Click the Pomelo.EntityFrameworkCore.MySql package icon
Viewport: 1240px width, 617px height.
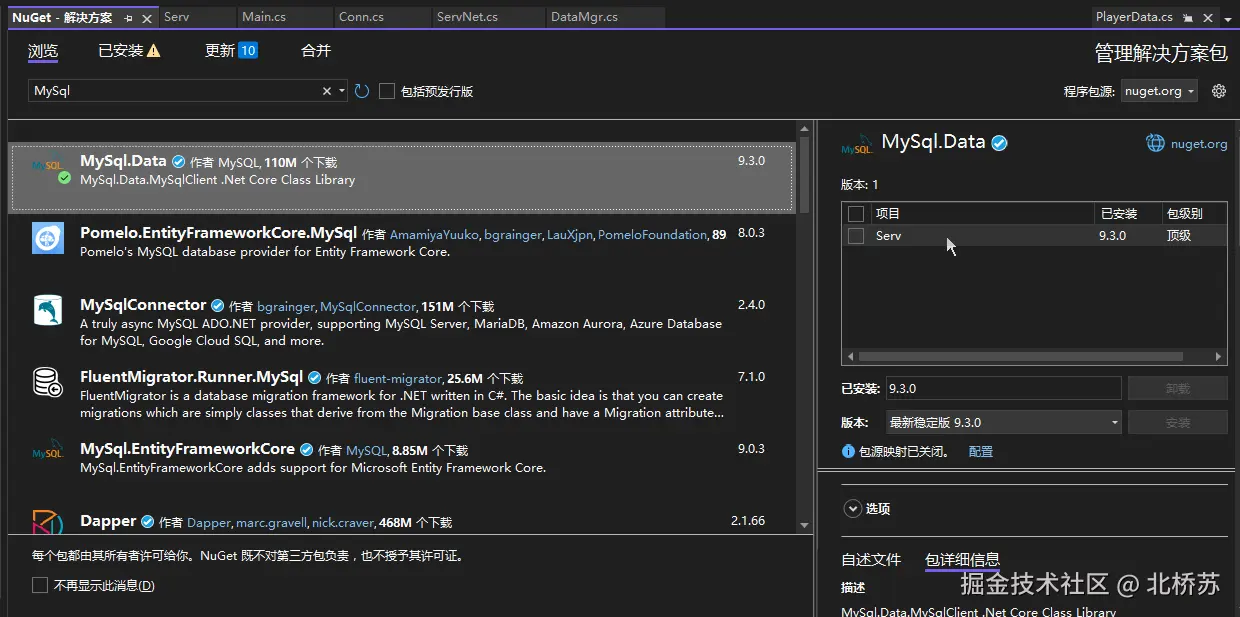tap(47, 238)
